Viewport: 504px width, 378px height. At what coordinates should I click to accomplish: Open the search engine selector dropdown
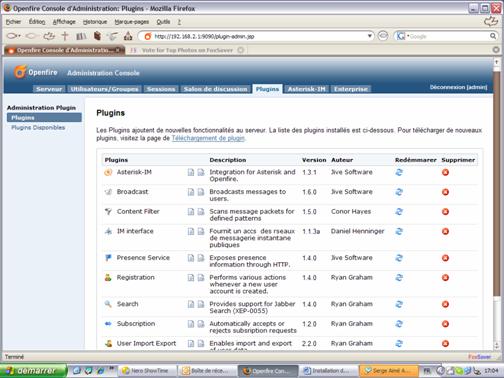(x=402, y=36)
